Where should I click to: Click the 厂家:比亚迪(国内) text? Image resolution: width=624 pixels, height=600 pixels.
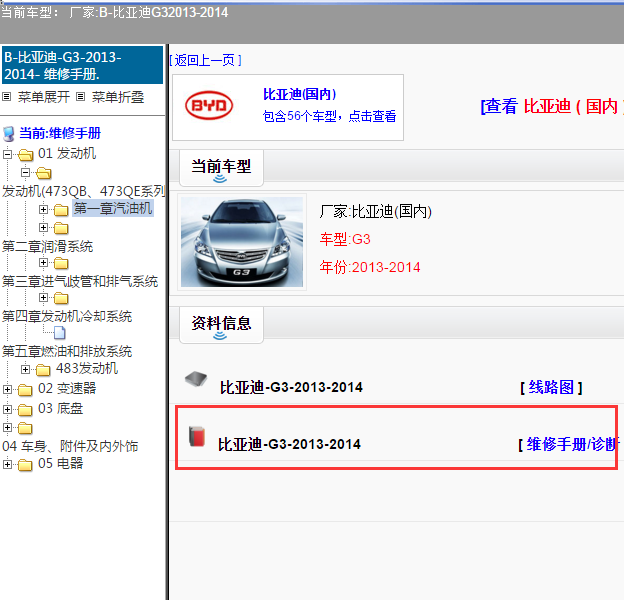click(x=376, y=211)
